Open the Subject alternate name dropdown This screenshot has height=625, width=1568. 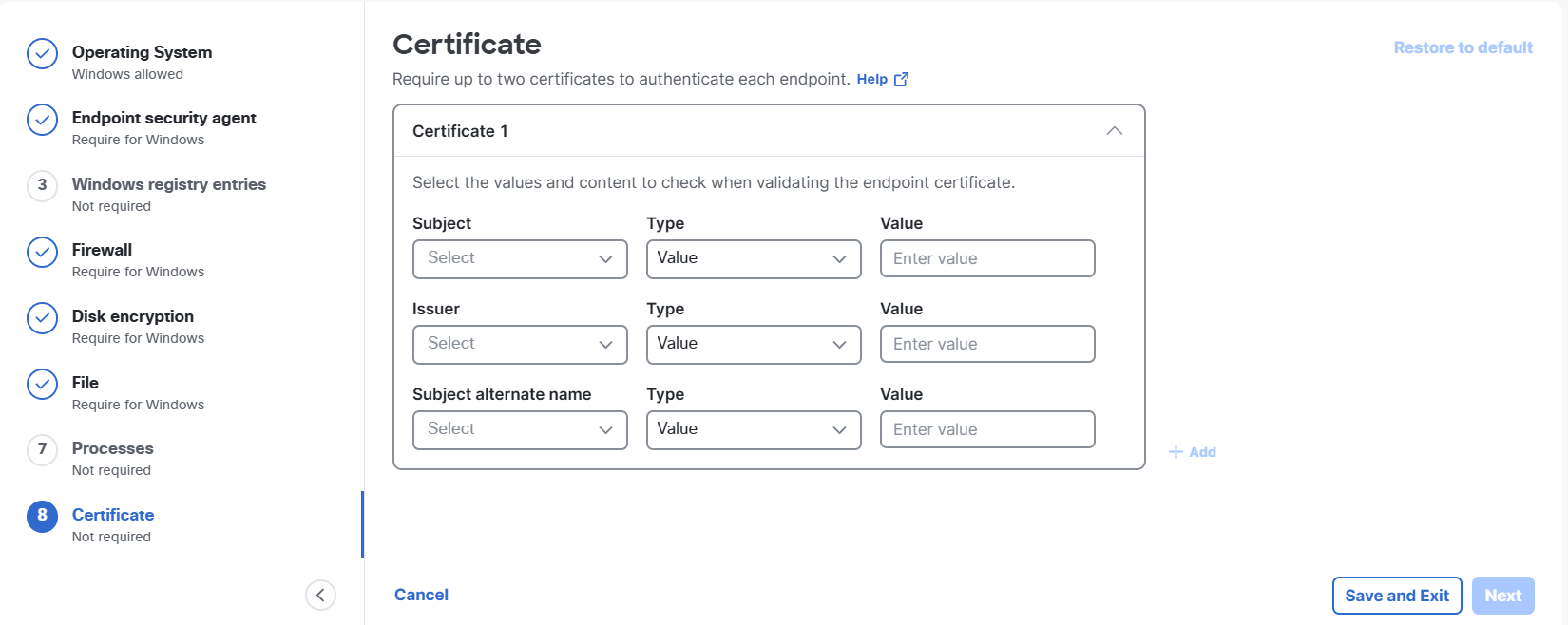[x=520, y=430]
